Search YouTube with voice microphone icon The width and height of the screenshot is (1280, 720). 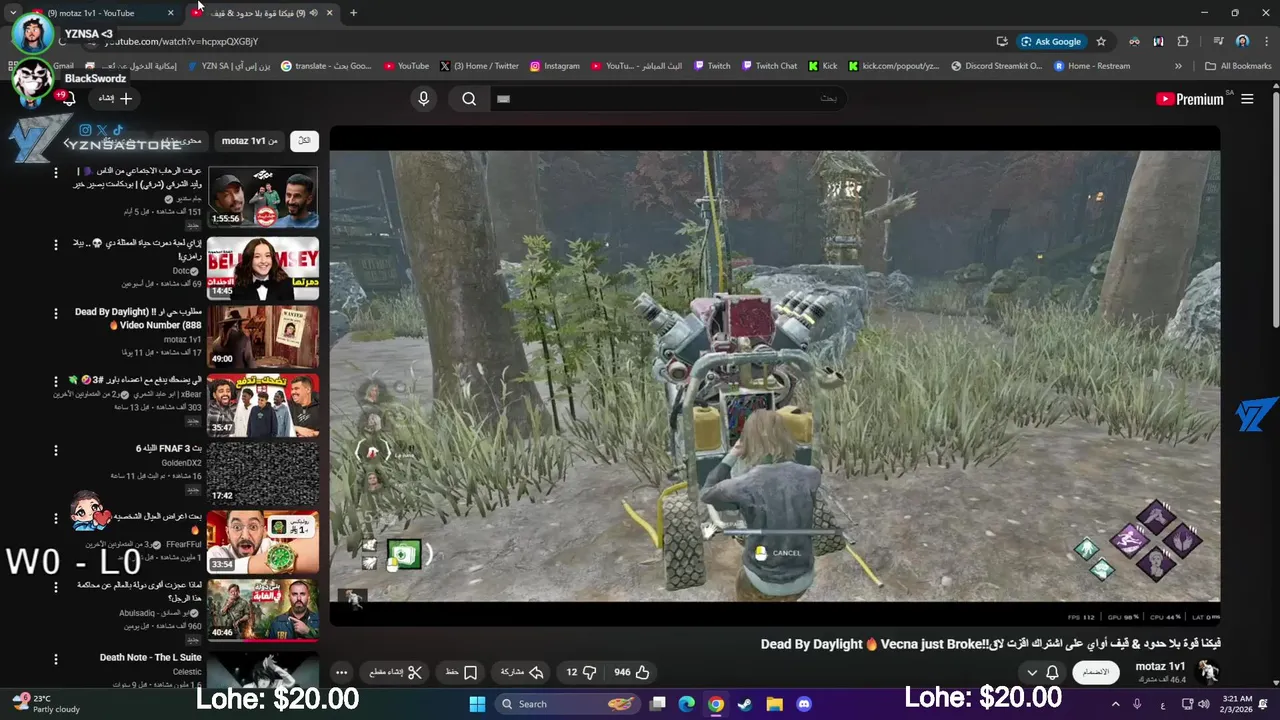tap(424, 98)
